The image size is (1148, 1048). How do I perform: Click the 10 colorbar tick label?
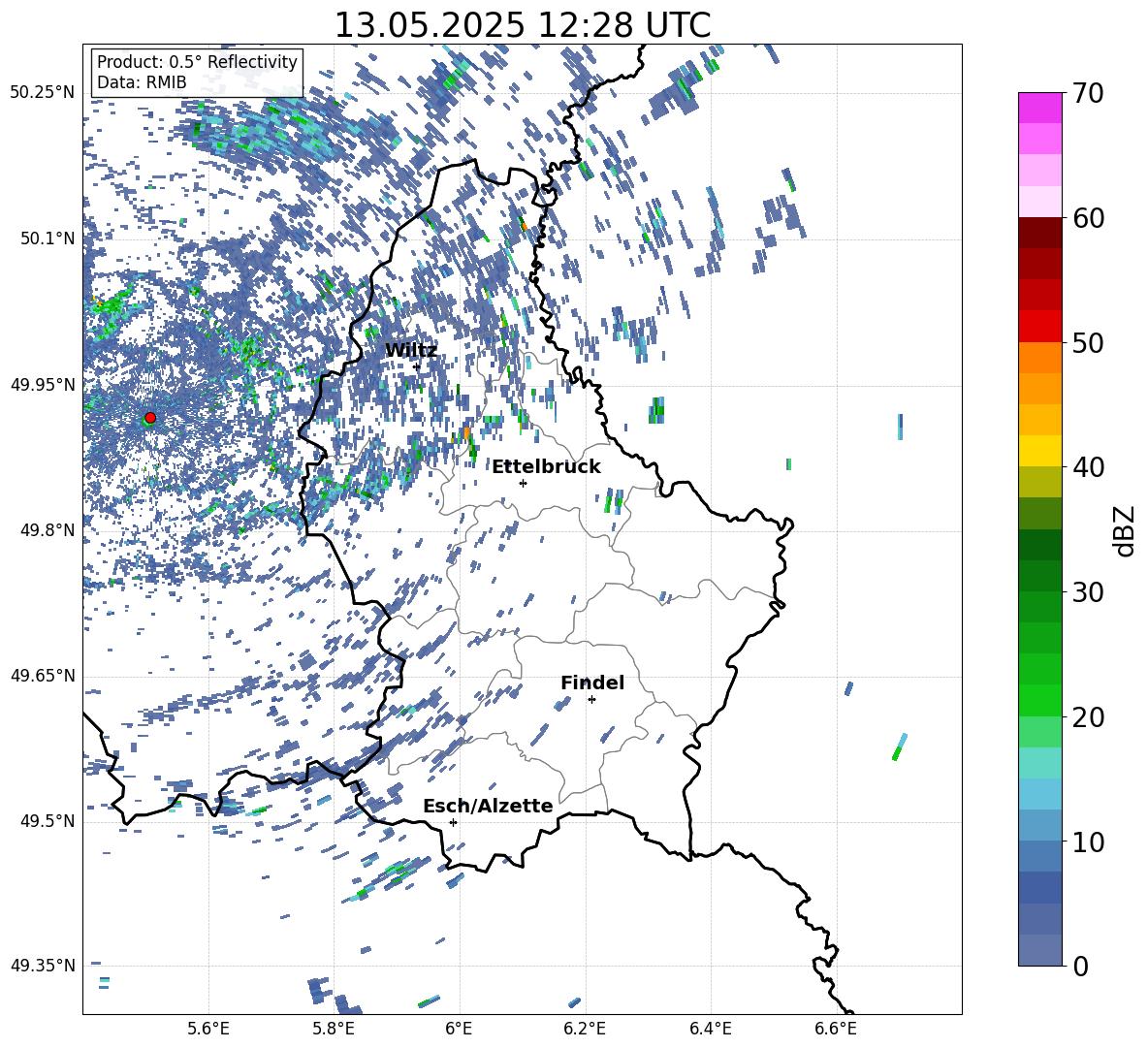[x=1089, y=842]
